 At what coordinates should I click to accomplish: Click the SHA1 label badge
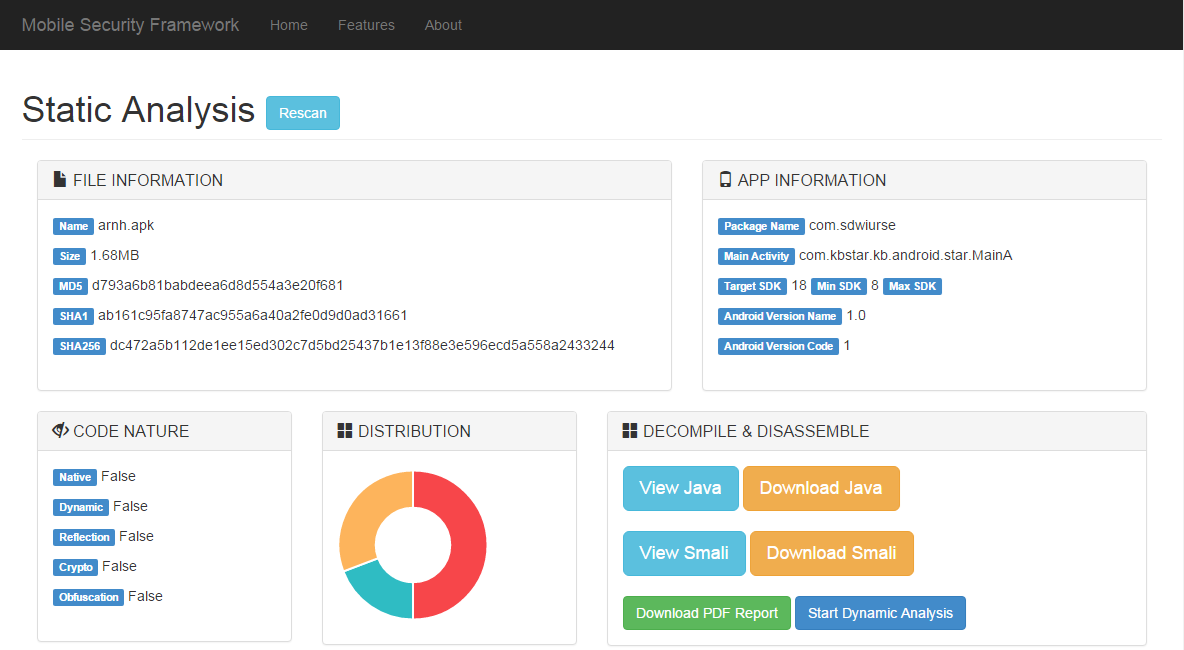[x=73, y=316]
